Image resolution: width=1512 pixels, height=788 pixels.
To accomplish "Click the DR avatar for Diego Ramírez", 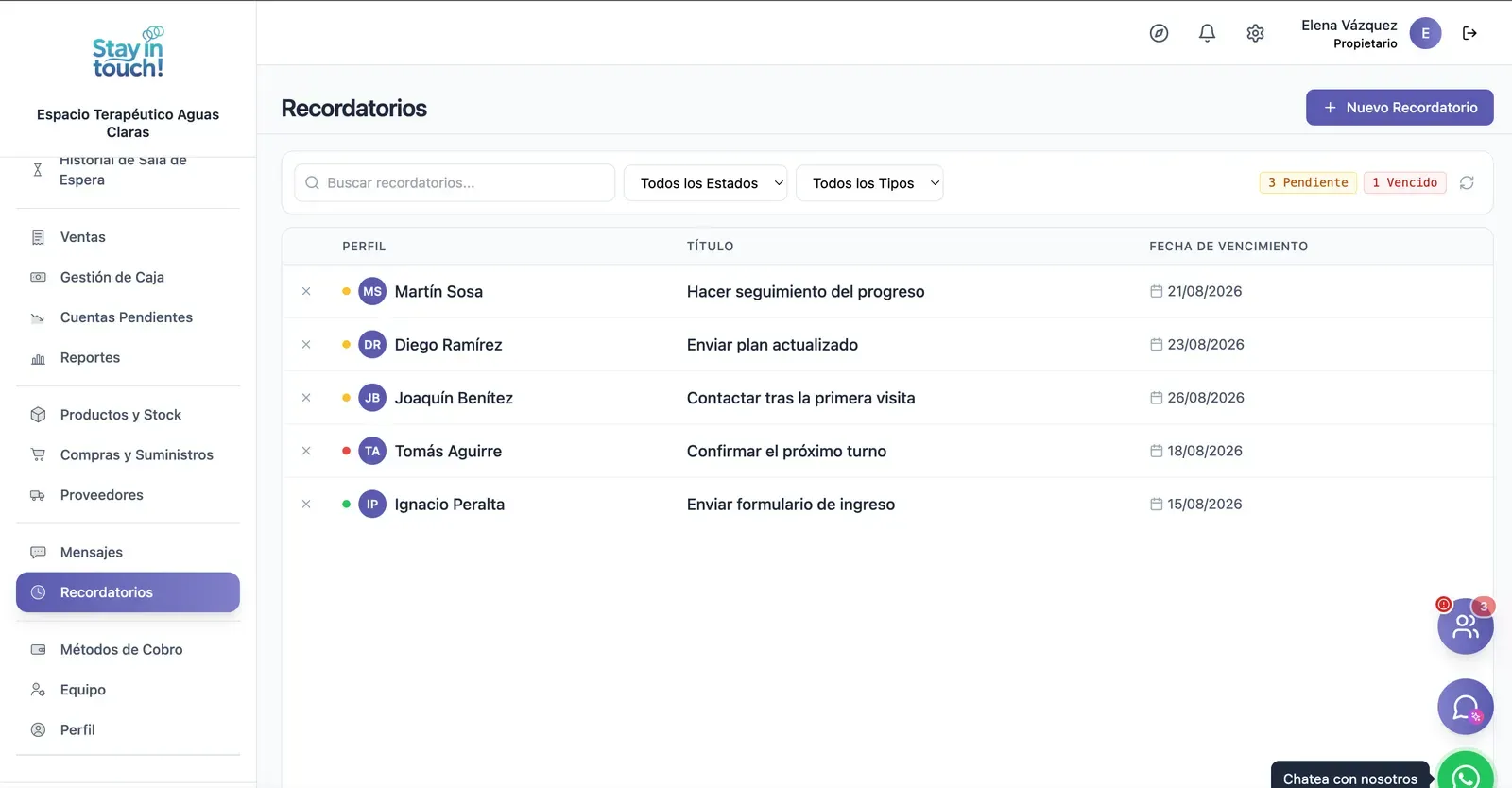I will point(372,345).
